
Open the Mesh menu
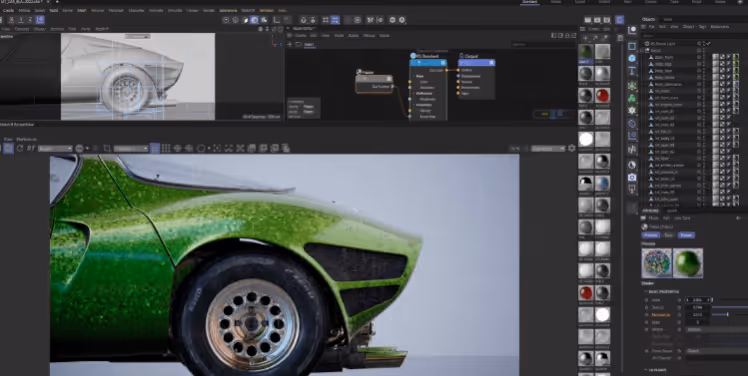(x=82, y=10)
